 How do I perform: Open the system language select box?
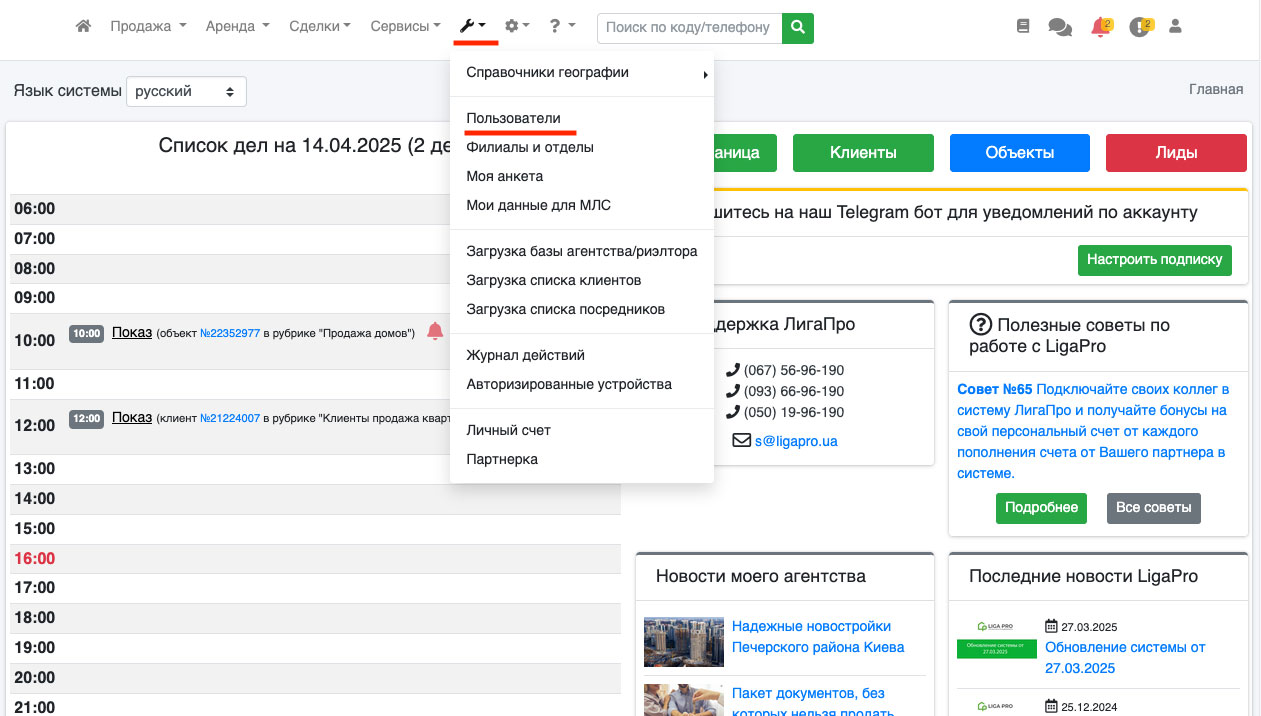pyautogui.click(x=186, y=91)
